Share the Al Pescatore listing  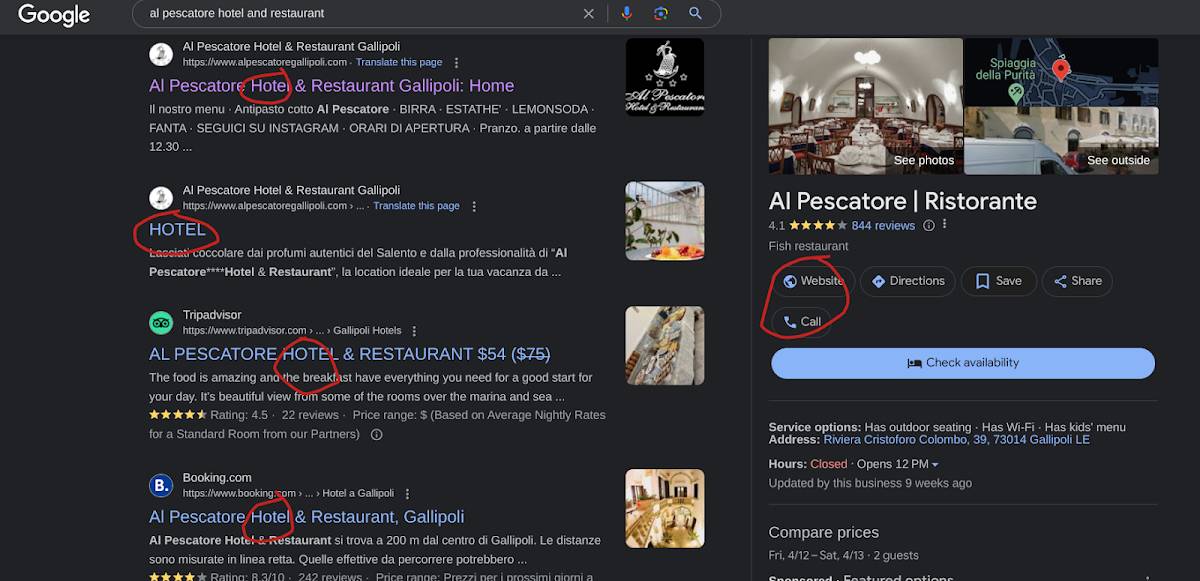click(x=1077, y=281)
